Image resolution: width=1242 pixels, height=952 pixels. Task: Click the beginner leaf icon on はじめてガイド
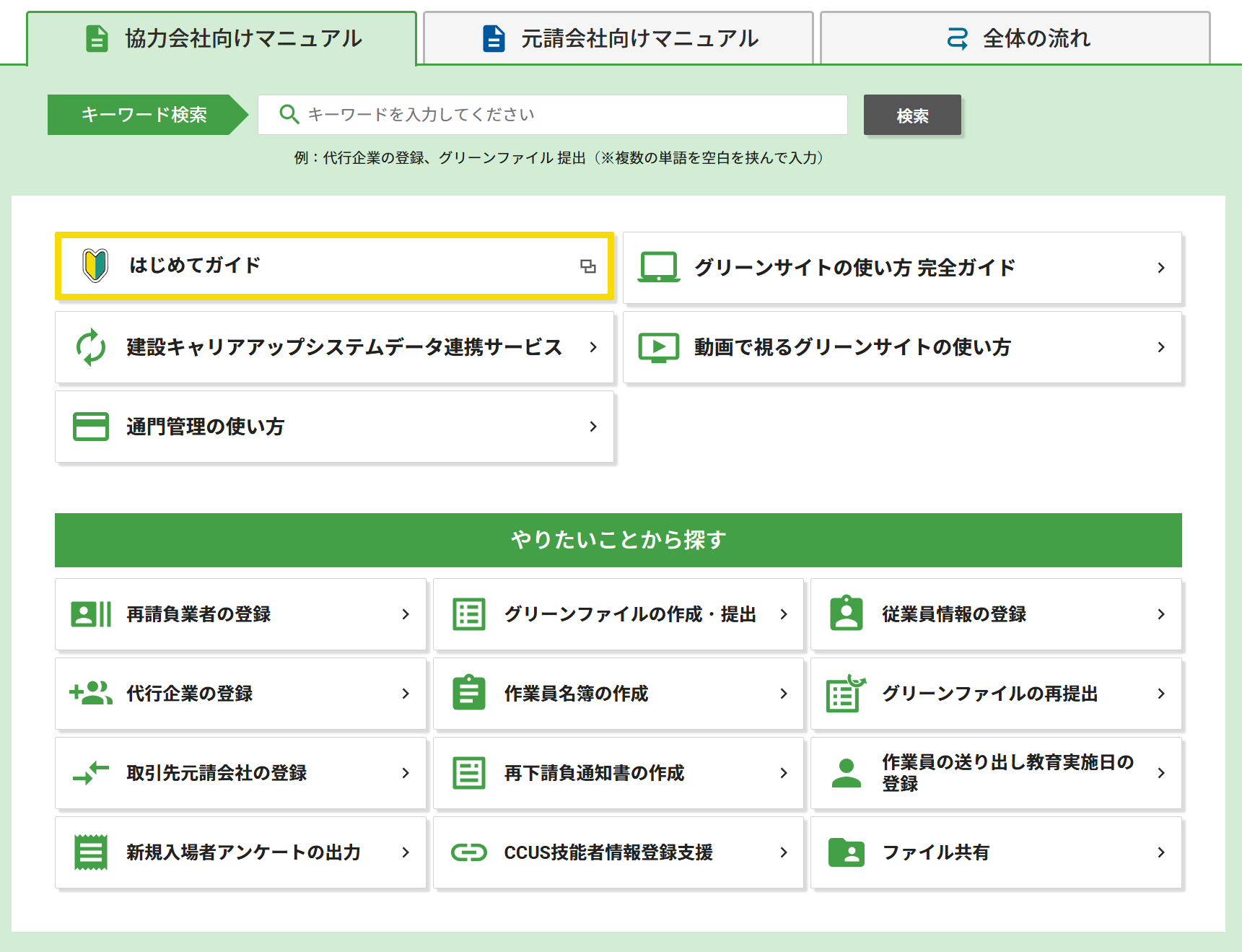(x=95, y=266)
